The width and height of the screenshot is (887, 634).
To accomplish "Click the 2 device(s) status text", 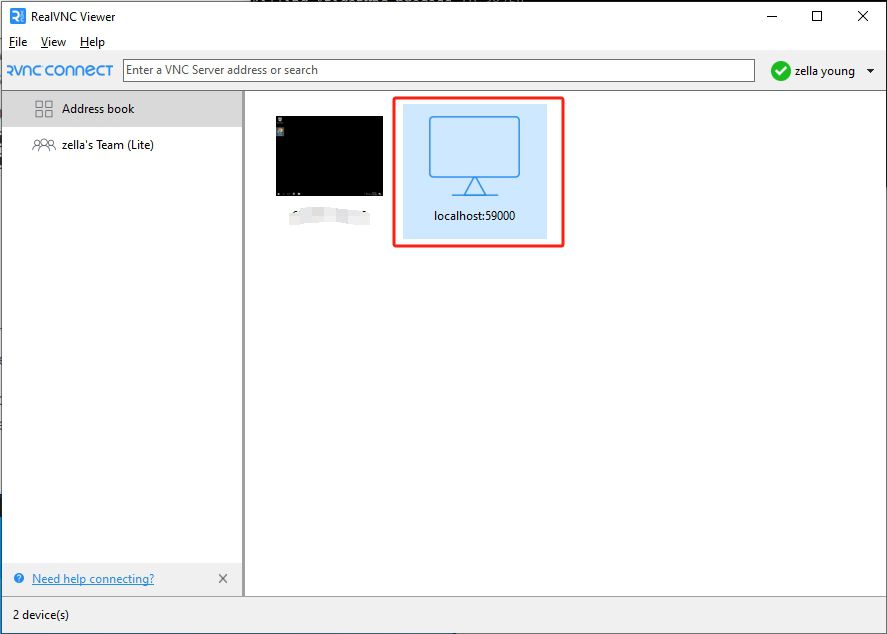I will 41,615.
